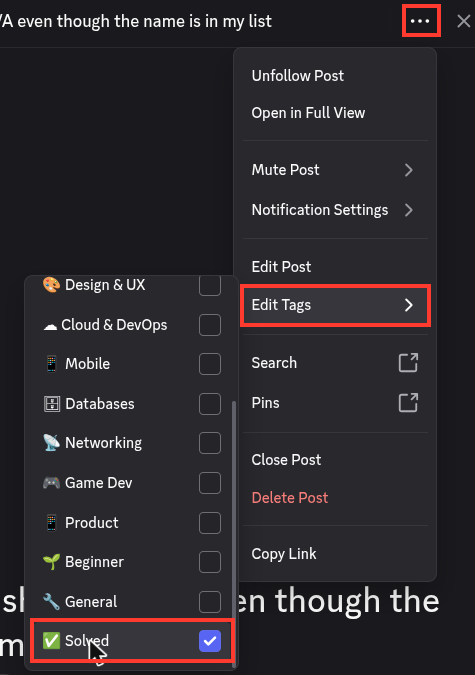Expand Mute Post chevron arrow
The width and height of the screenshot is (475, 675).
tap(409, 170)
